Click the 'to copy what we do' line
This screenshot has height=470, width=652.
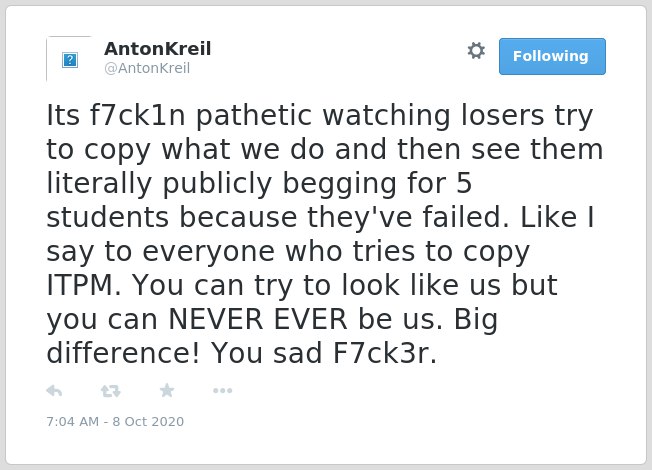[x=185, y=149]
